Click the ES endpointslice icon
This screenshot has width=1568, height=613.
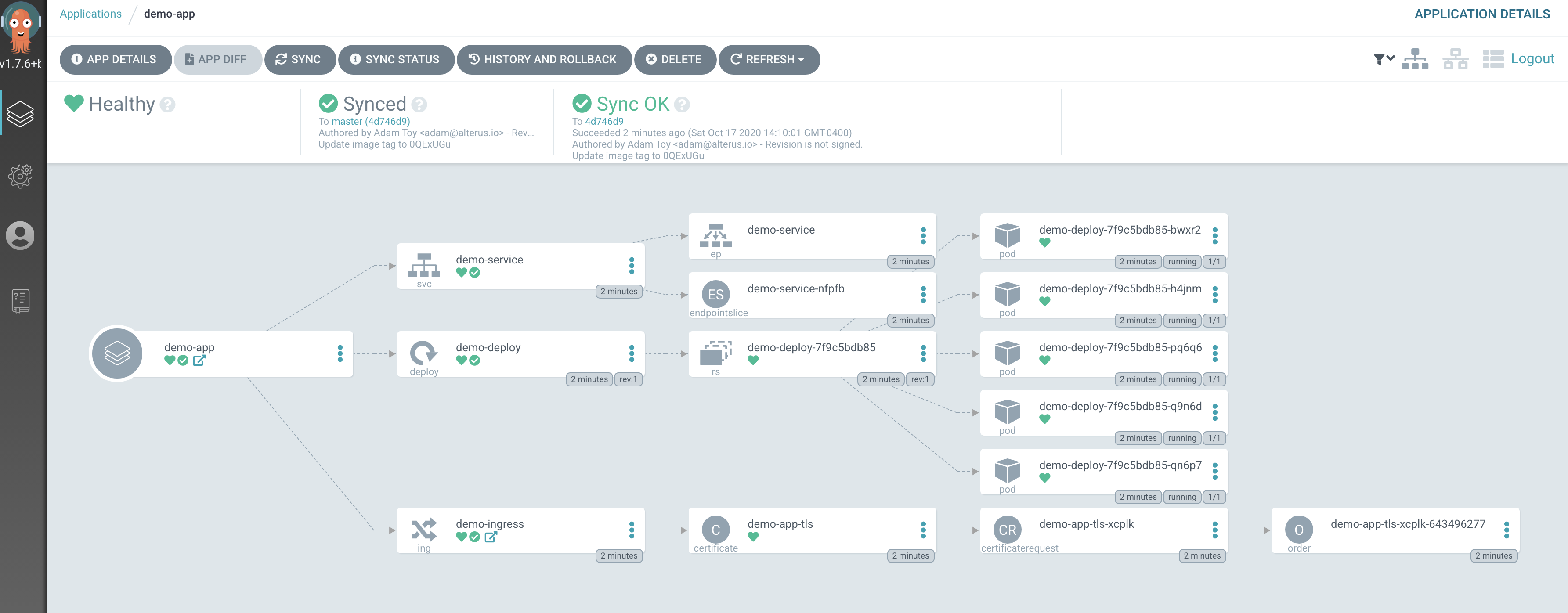click(x=715, y=294)
